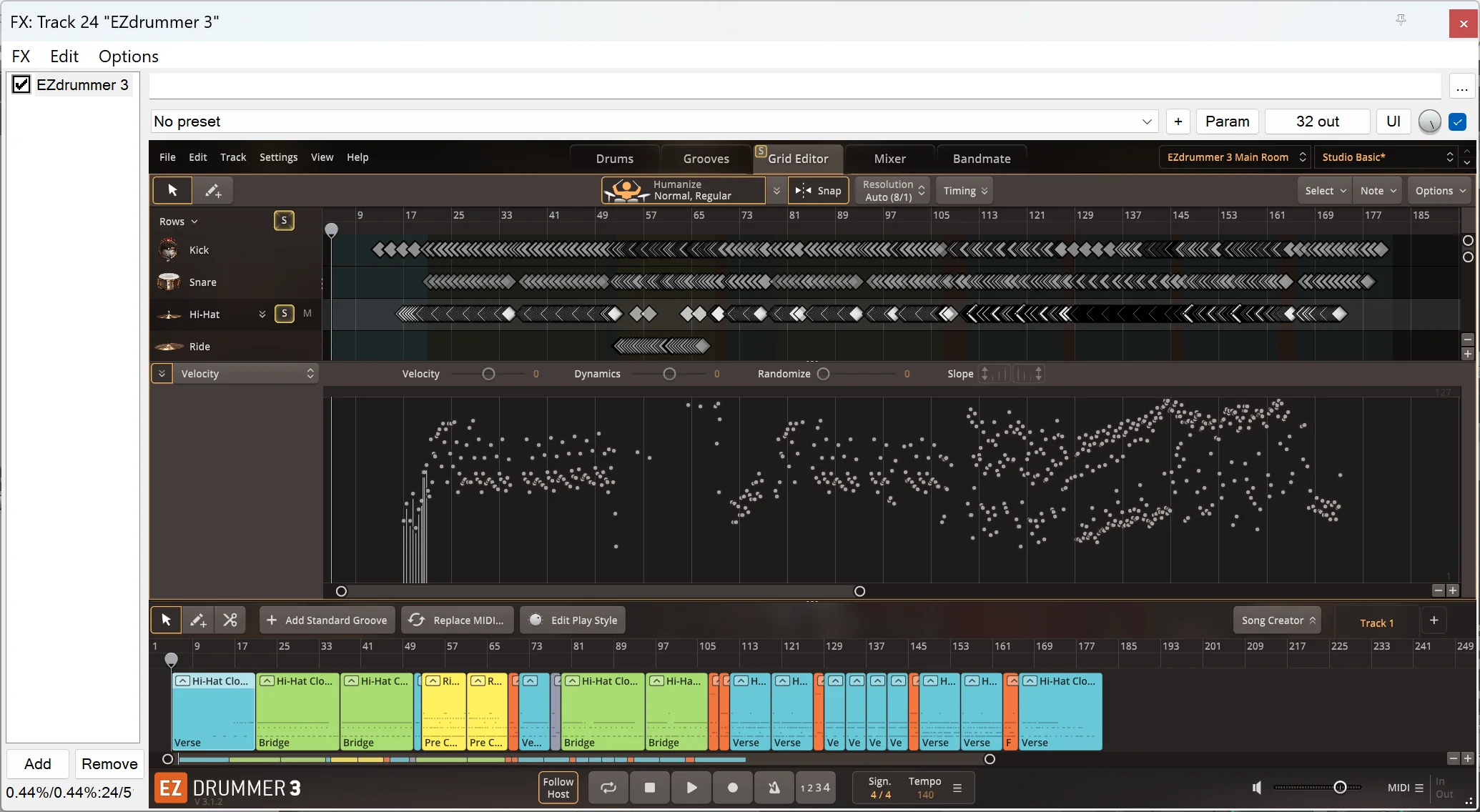The width and height of the screenshot is (1480, 812).
Task: Click the Stop transport button
Action: (x=650, y=787)
